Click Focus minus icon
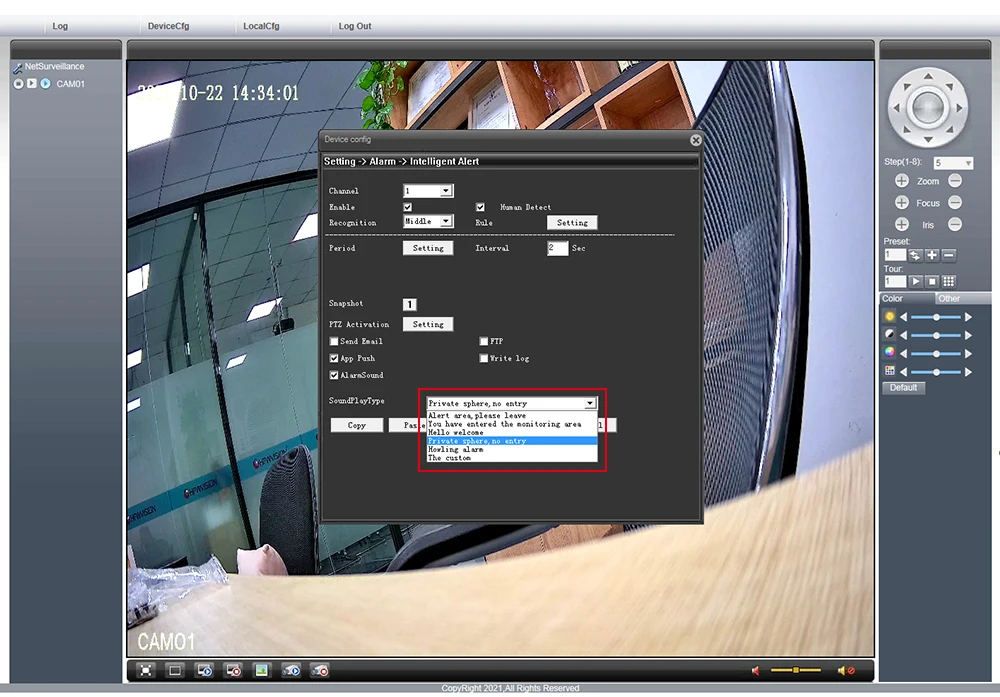 (x=955, y=203)
